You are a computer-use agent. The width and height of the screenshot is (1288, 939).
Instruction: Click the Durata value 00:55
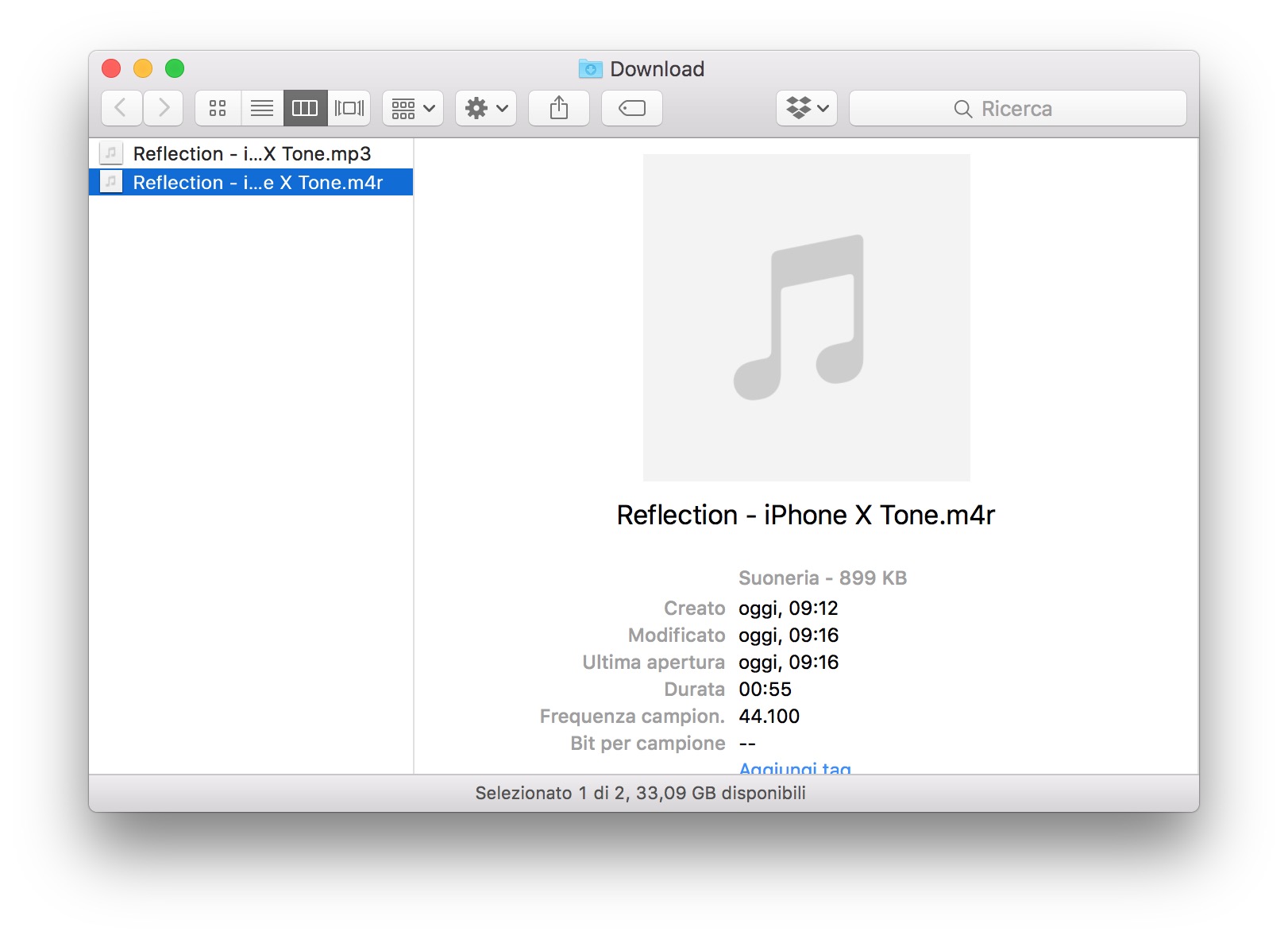(765, 689)
